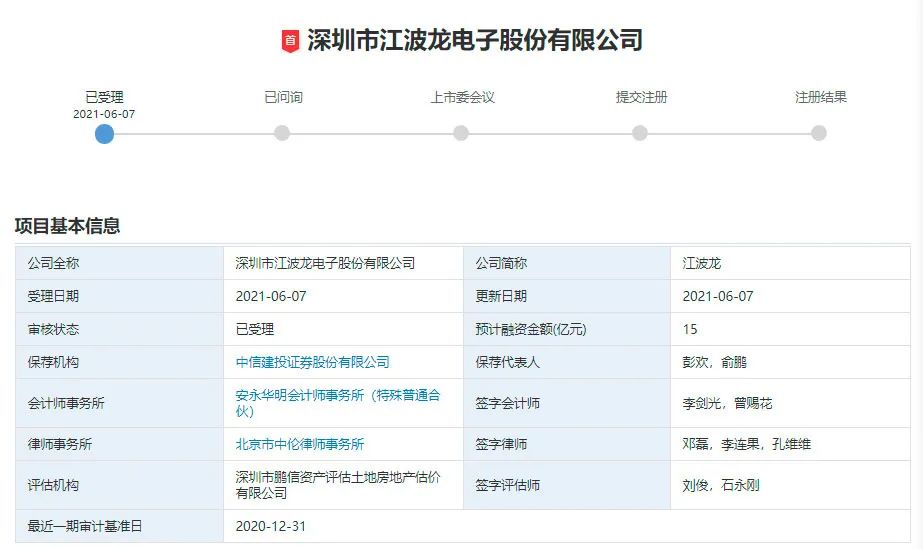This screenshot has width=923, height=549.
Task: Click the 提交注册 step label
Action: click(641, 97)
